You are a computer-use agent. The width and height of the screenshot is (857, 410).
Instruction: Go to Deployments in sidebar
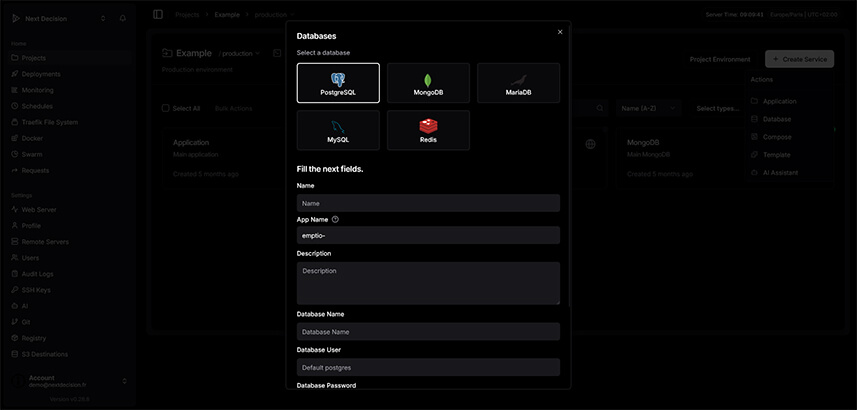point(70,74)
